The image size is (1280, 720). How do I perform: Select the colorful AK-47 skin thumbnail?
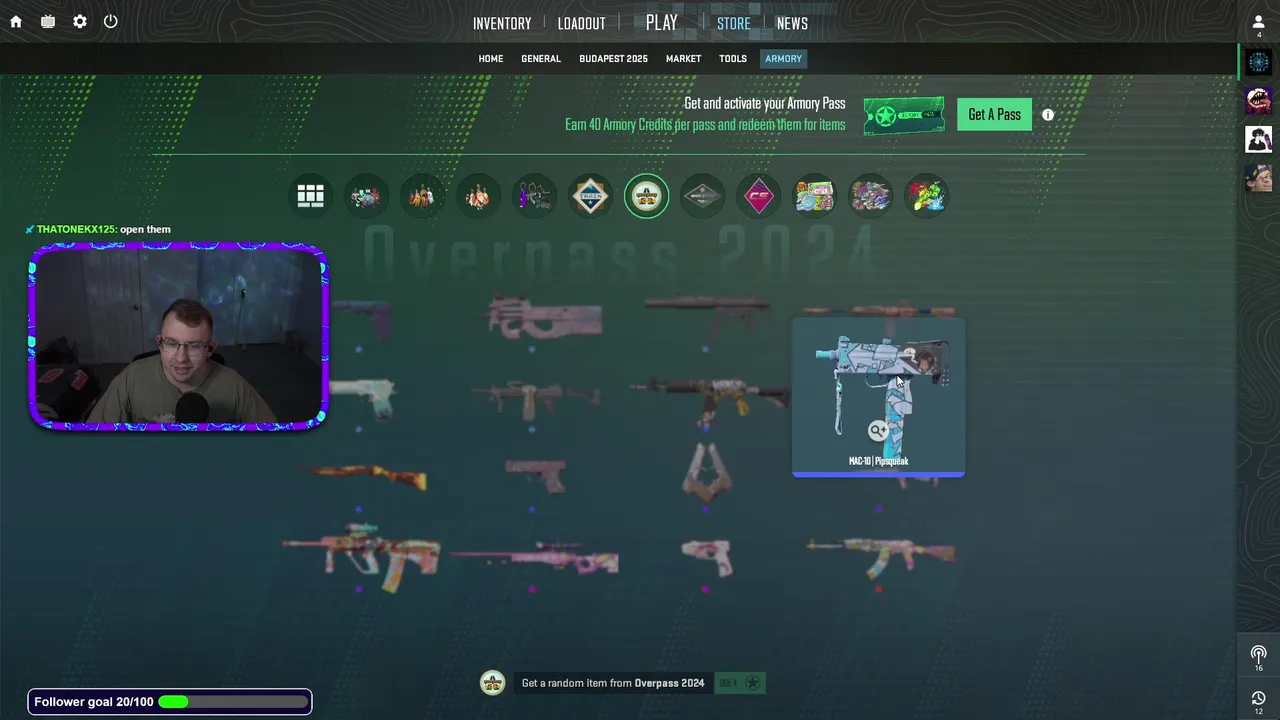[880, 556]
